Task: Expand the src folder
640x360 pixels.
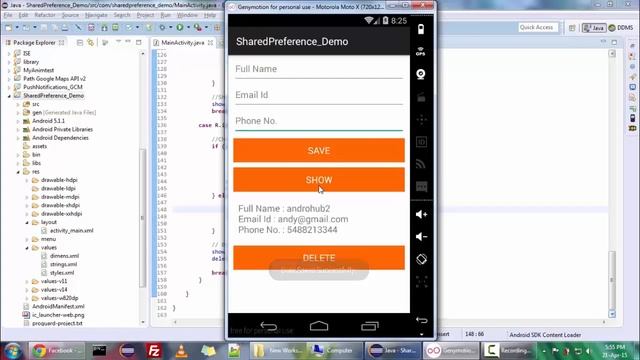Action: (18, 104)
